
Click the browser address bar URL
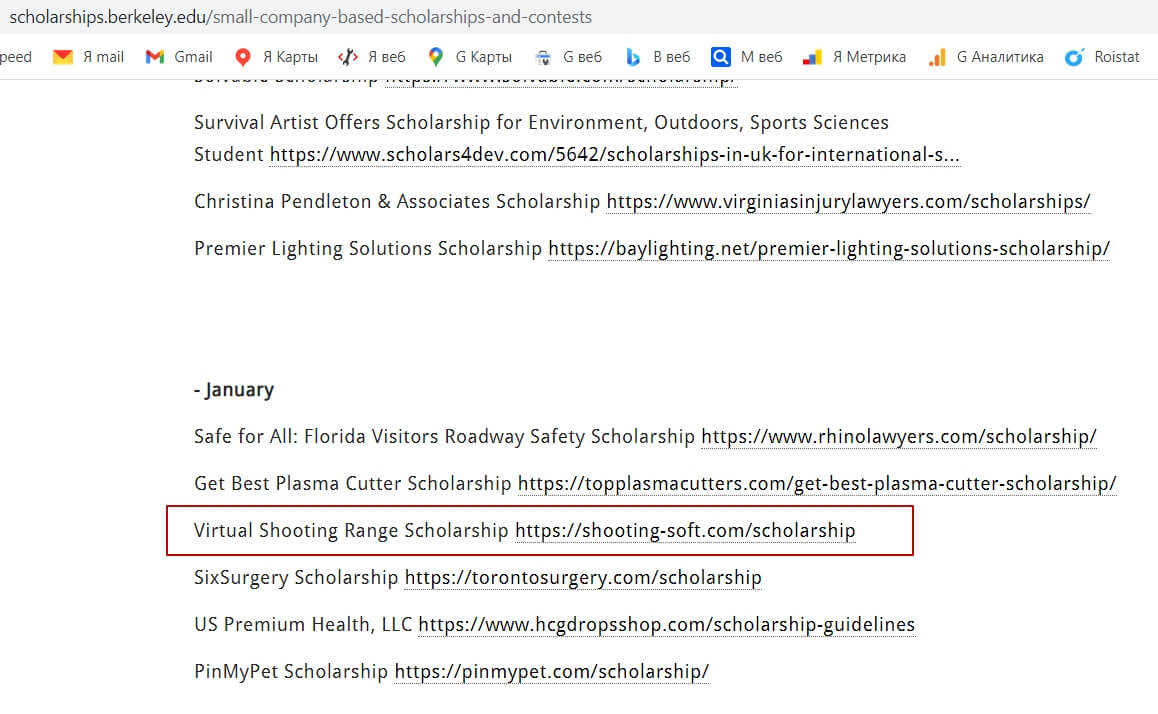300,17
